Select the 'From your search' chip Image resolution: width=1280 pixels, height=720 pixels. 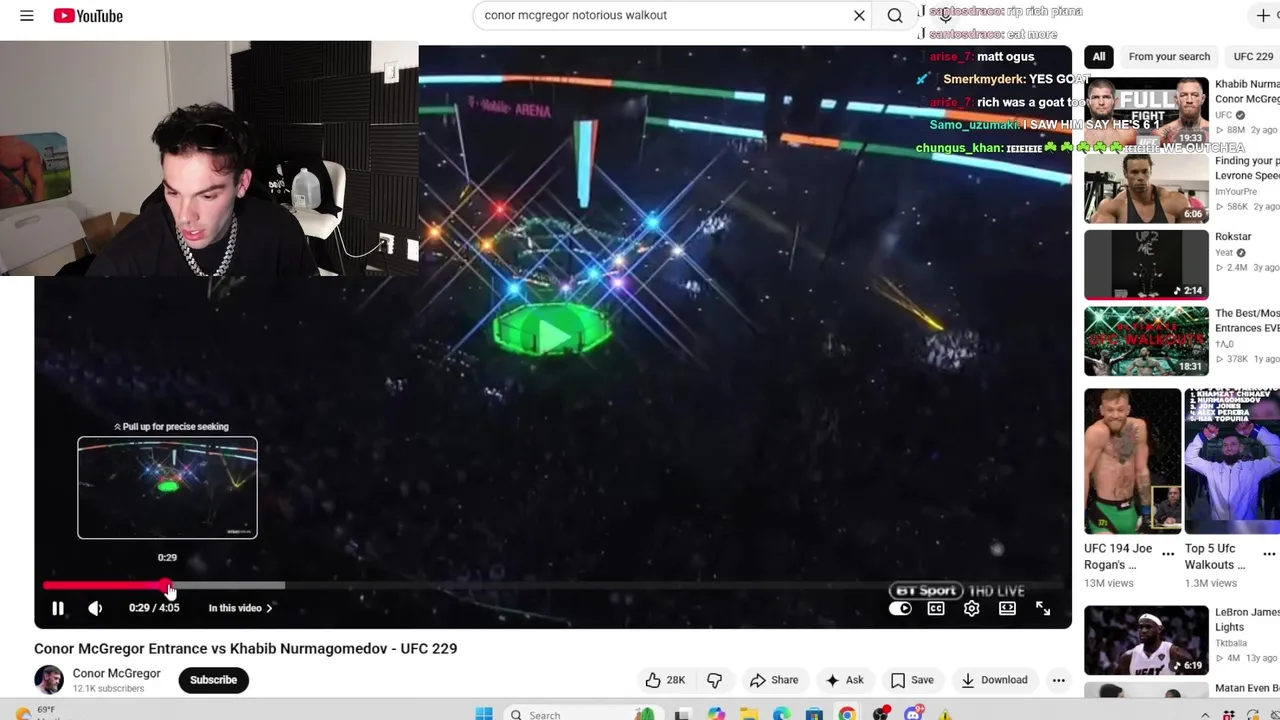pyautogui.click(x=1169, y=56)
